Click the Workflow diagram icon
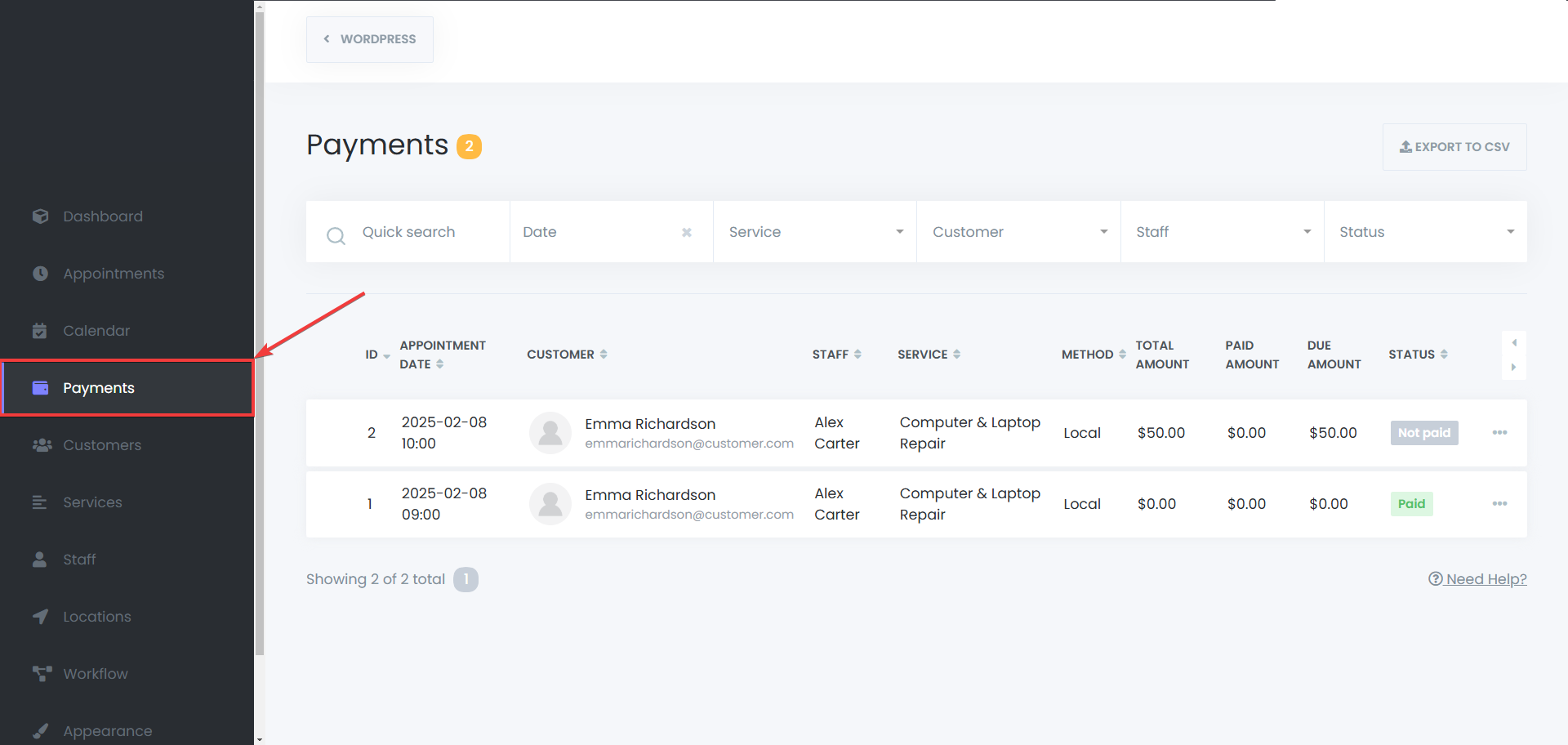This screenshot has width=1568, height=745. point(41,674)
